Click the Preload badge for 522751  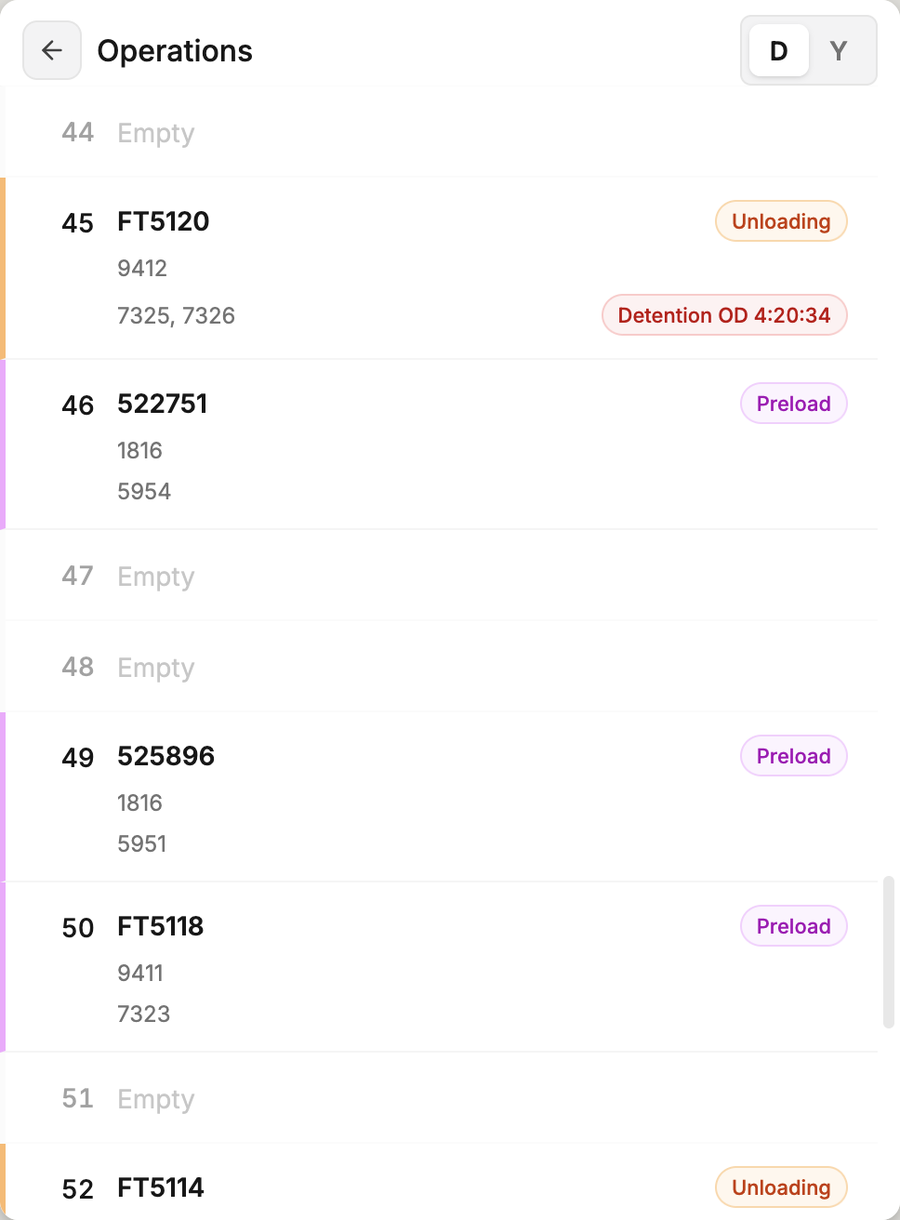coord(794,403)
